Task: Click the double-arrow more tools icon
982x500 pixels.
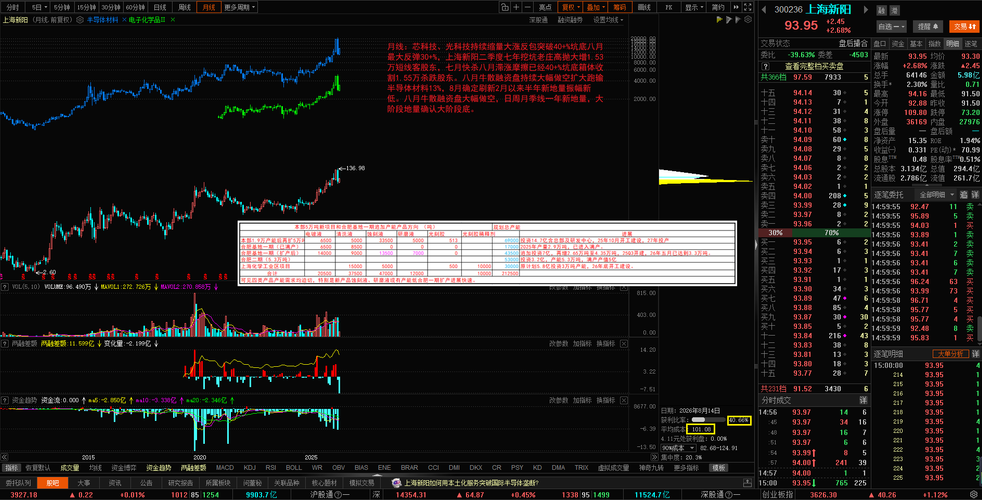Action: [735, 8]
